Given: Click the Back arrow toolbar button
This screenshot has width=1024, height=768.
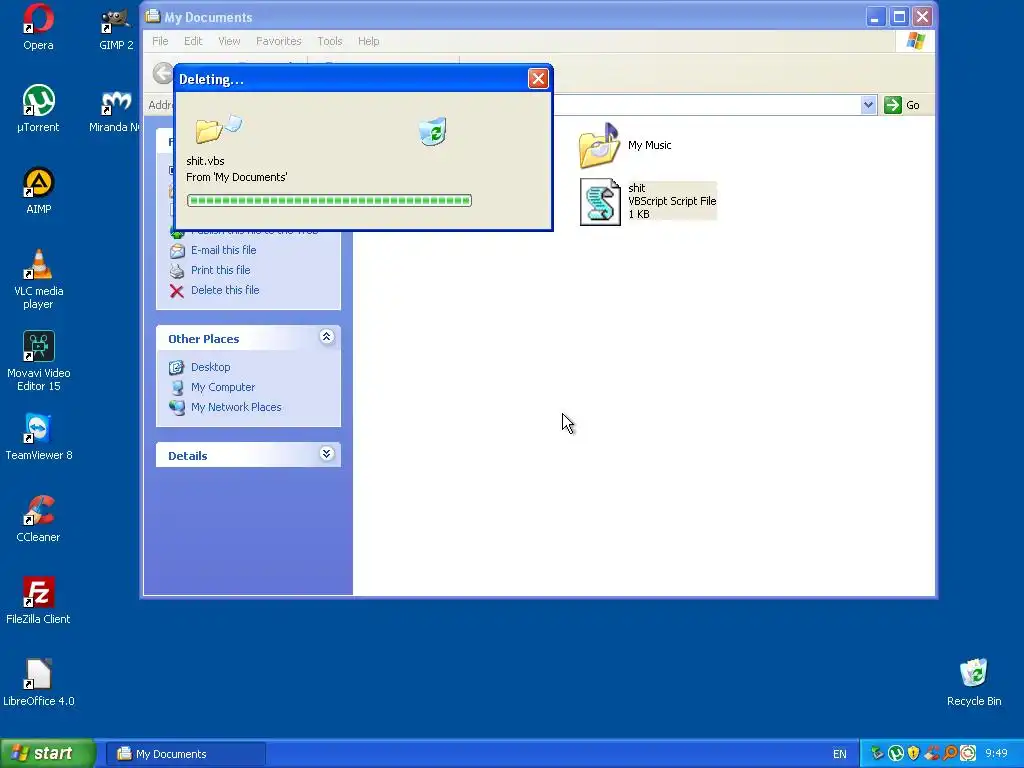Looking at the screenshot, I should pos(163,72).
